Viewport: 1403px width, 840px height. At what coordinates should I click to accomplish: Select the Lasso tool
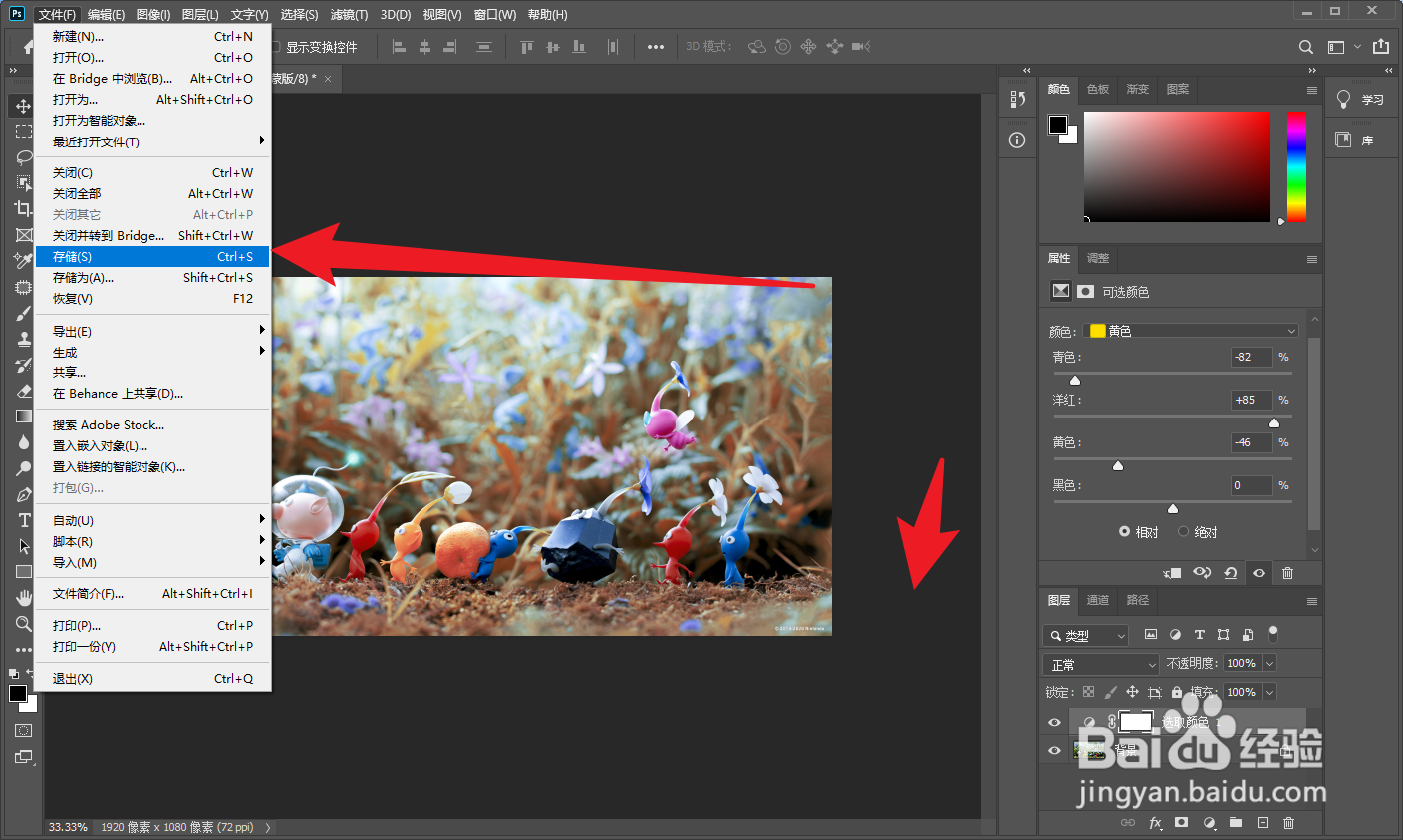[23, 157]
